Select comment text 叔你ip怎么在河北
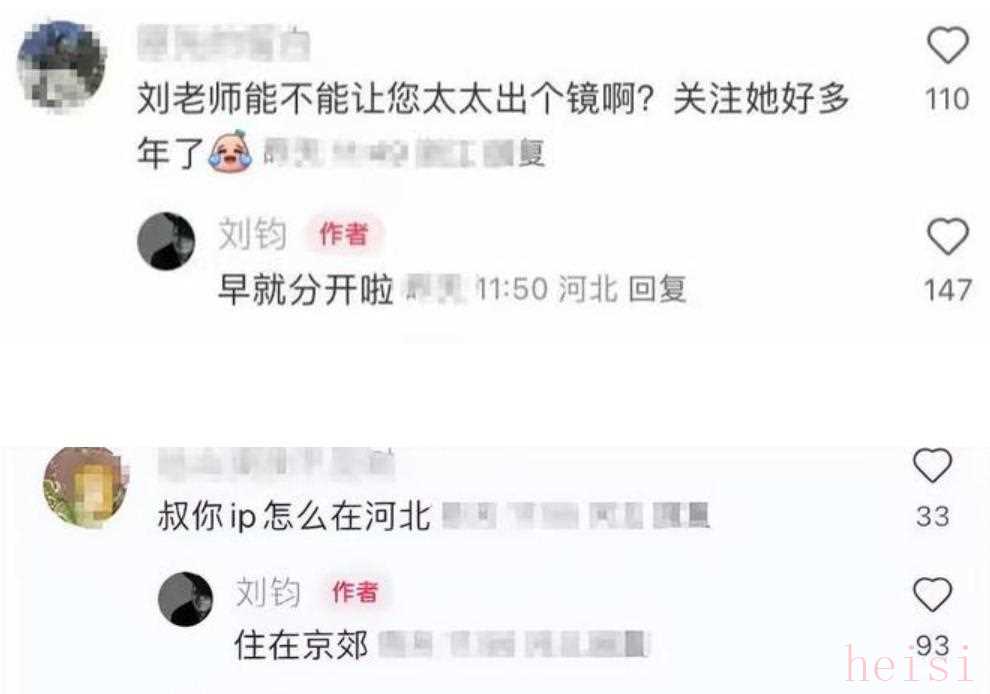 (x=295, y=516)
